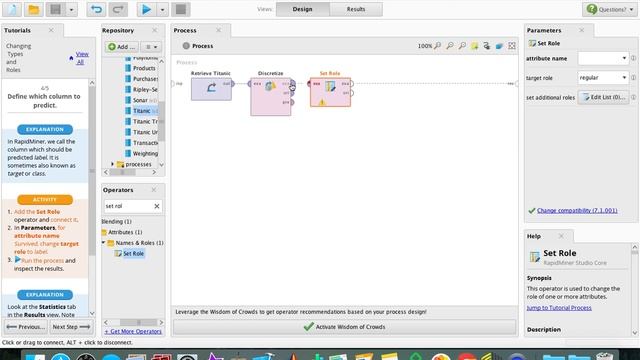Create a new process with the blank page icon
Image resolution: width=640 pixels, height=360 pixels.
point(12,9)
